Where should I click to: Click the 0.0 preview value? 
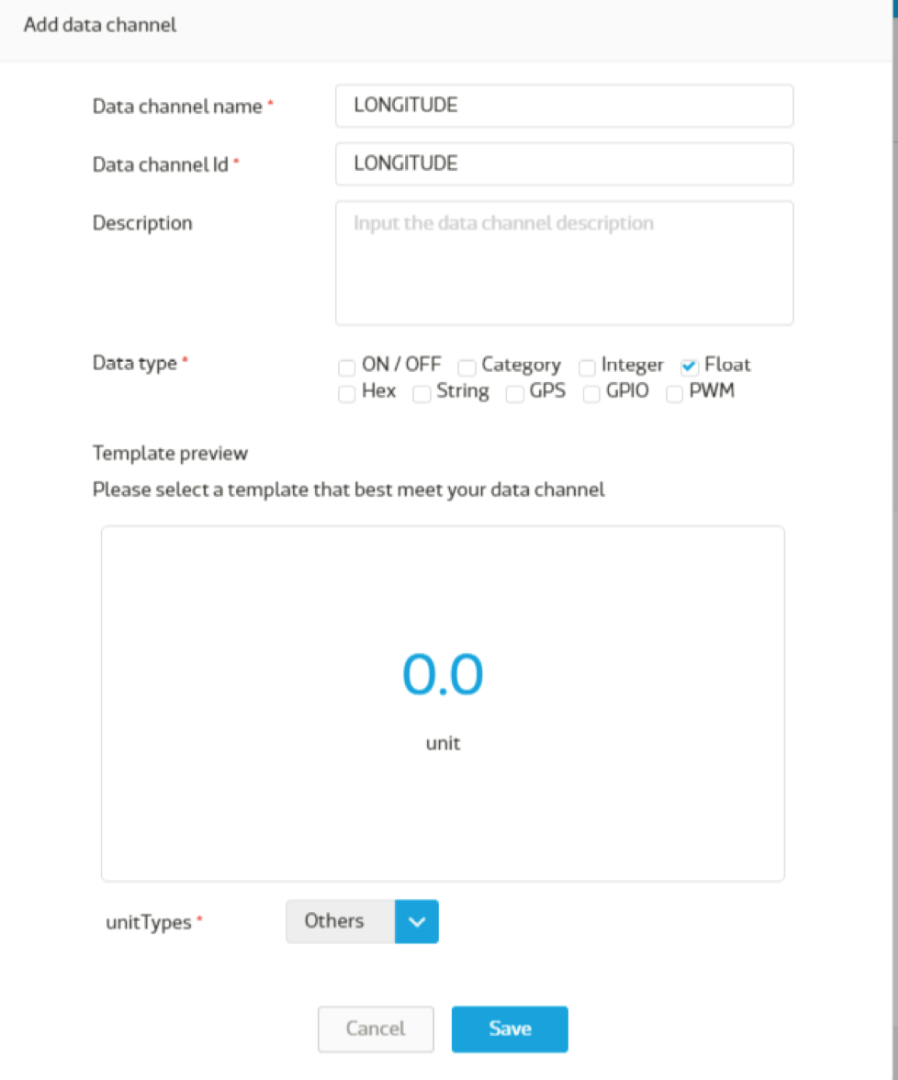443,674
